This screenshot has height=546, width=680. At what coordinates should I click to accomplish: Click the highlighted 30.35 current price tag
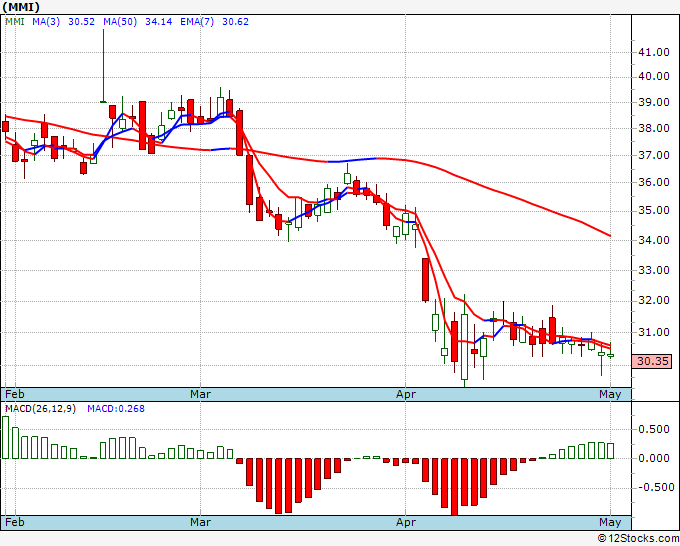click(x=652, y=361)
